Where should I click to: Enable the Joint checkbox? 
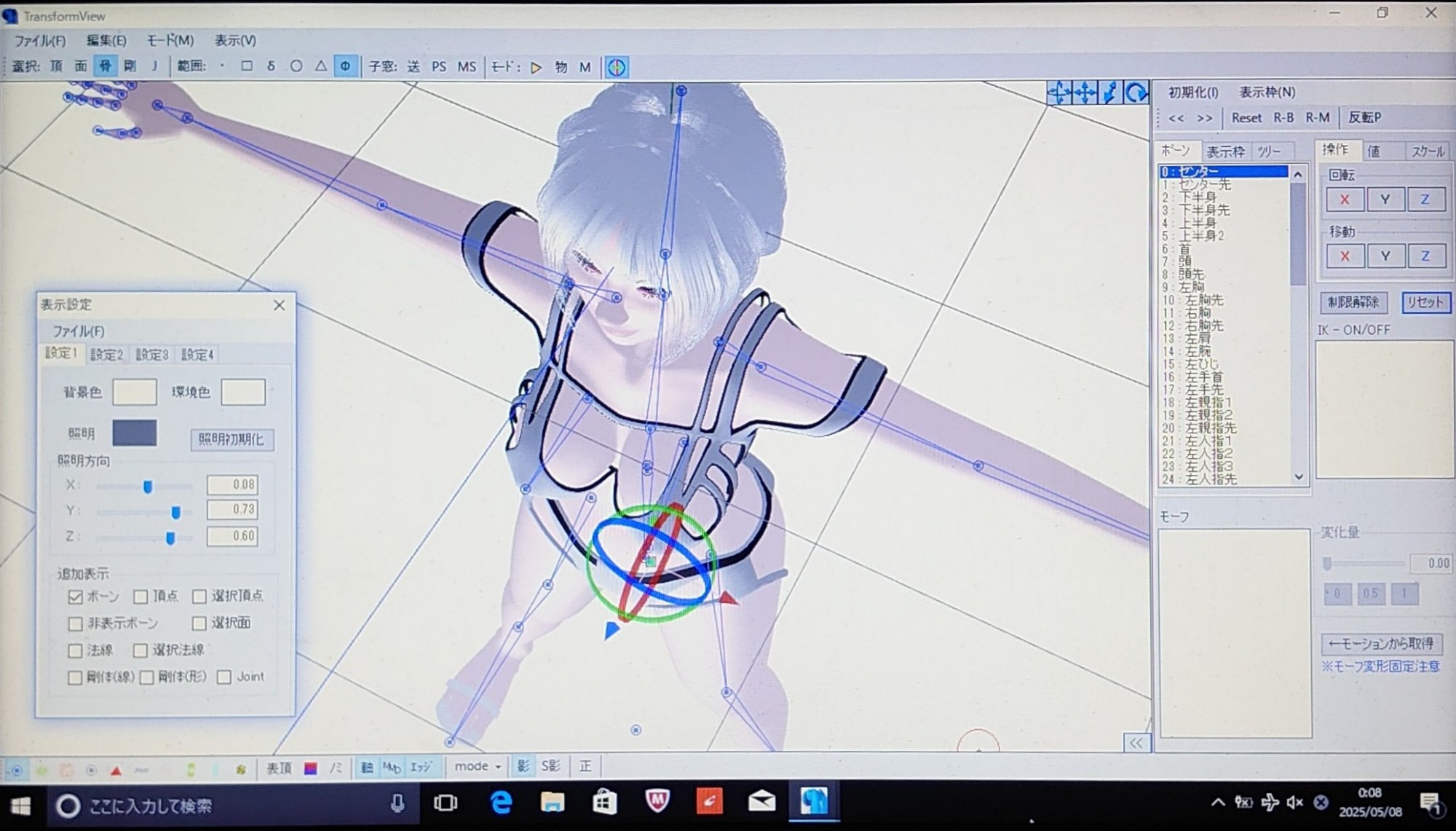pyautogui.click(x=224, y=677)
